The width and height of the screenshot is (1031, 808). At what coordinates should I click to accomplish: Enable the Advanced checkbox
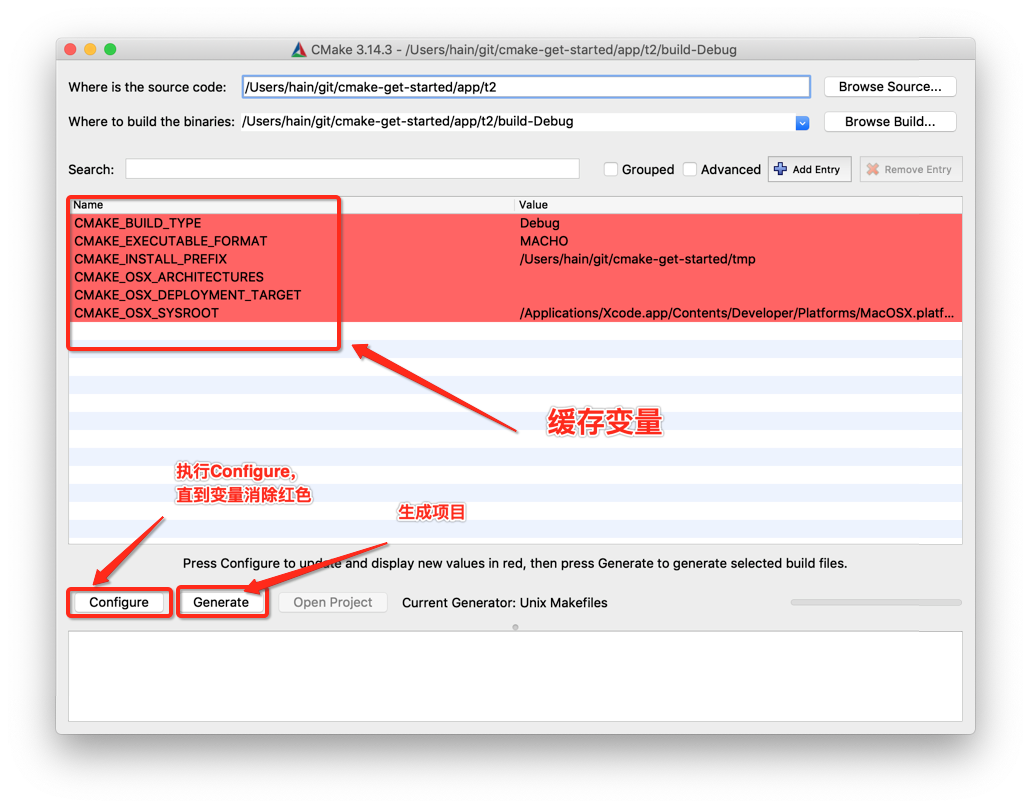click(x=690, y=170)
